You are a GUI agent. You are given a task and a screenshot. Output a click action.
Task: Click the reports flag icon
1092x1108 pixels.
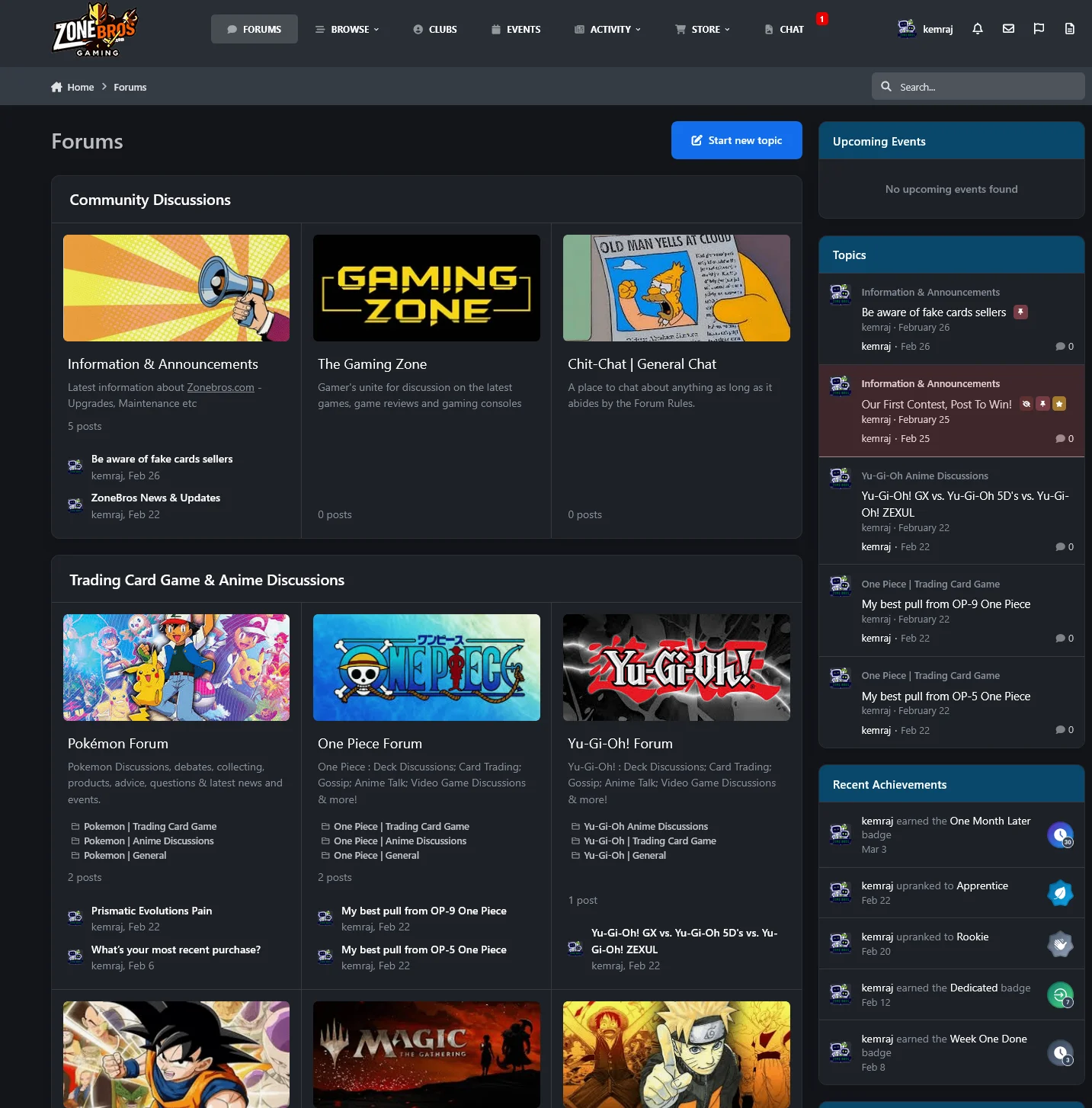pos(1039,29)
